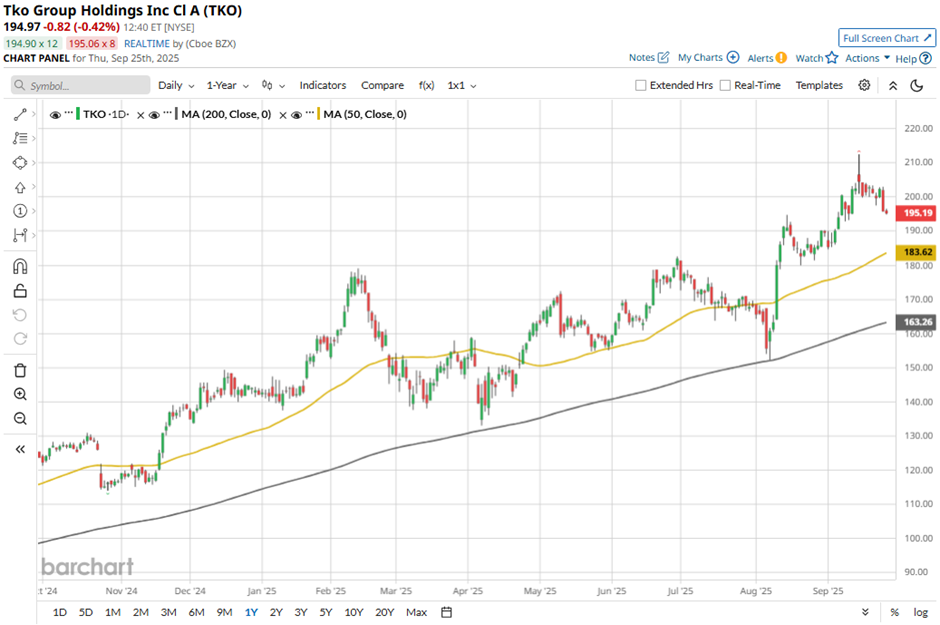The width and height of the screenshot is (940, 625).
Task: Add to My Charts
Action: tap(708, 58)
